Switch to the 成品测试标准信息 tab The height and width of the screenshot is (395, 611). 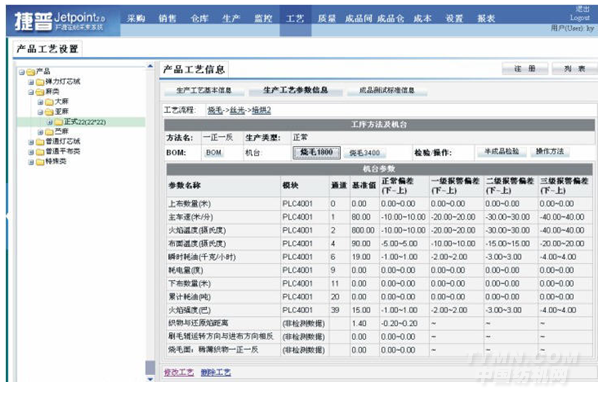[387, 90]
